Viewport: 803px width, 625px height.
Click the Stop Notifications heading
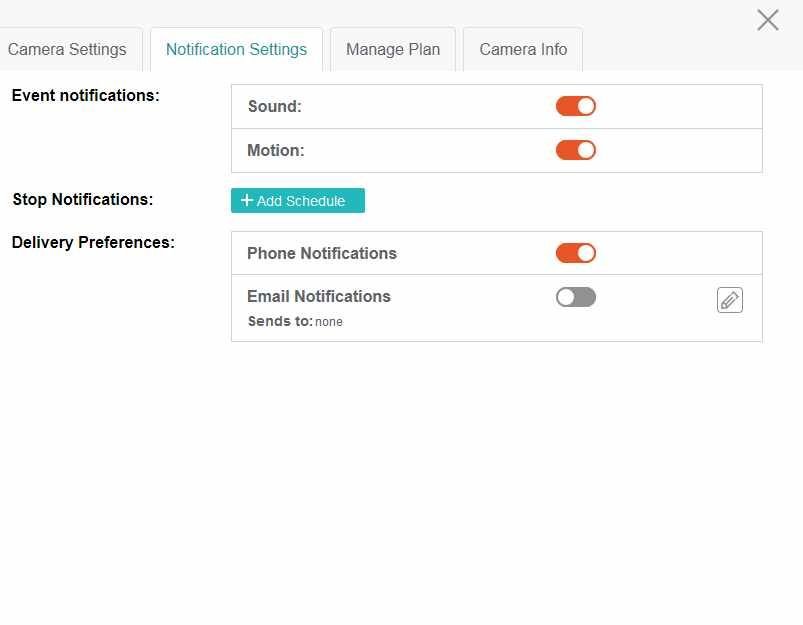(82, 199)
